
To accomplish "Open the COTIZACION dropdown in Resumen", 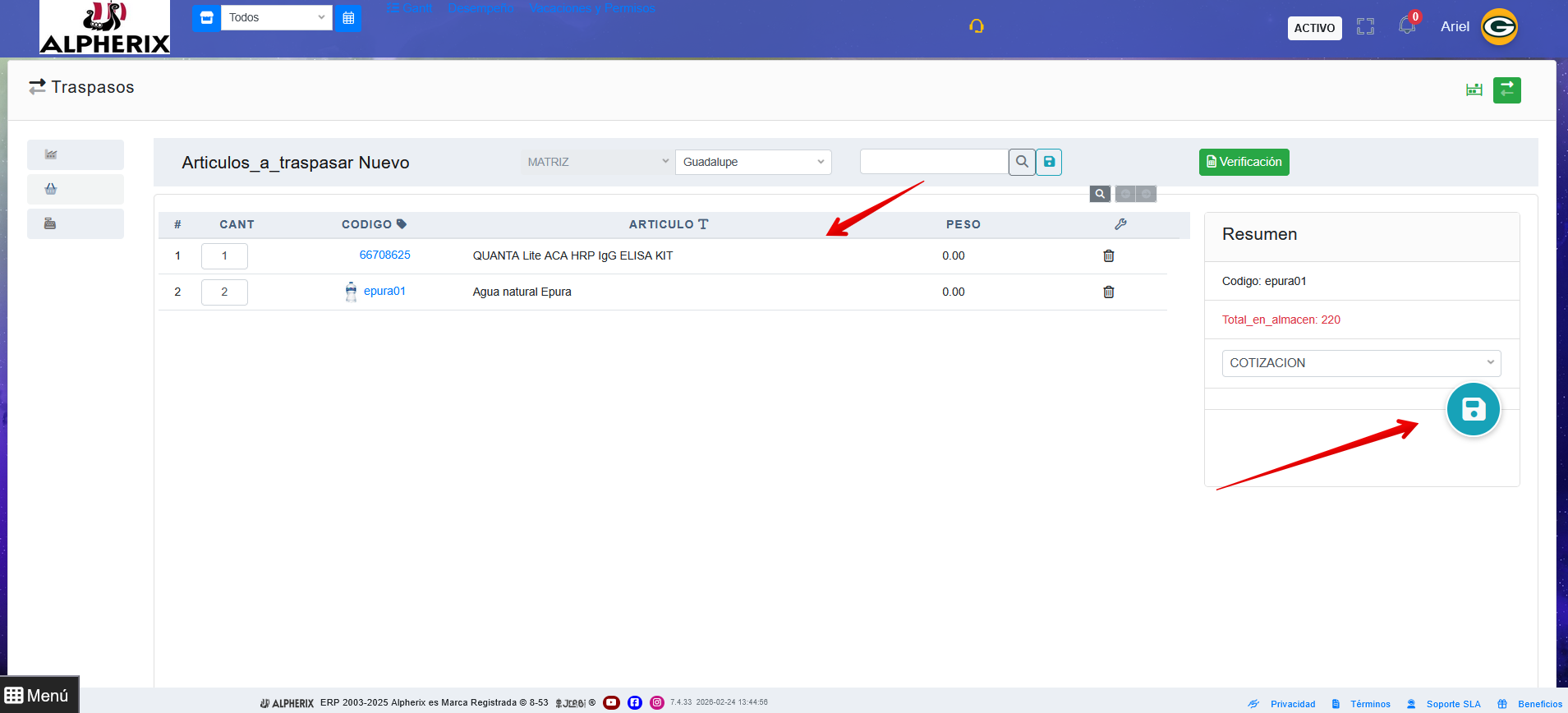I will [1360, 363].
